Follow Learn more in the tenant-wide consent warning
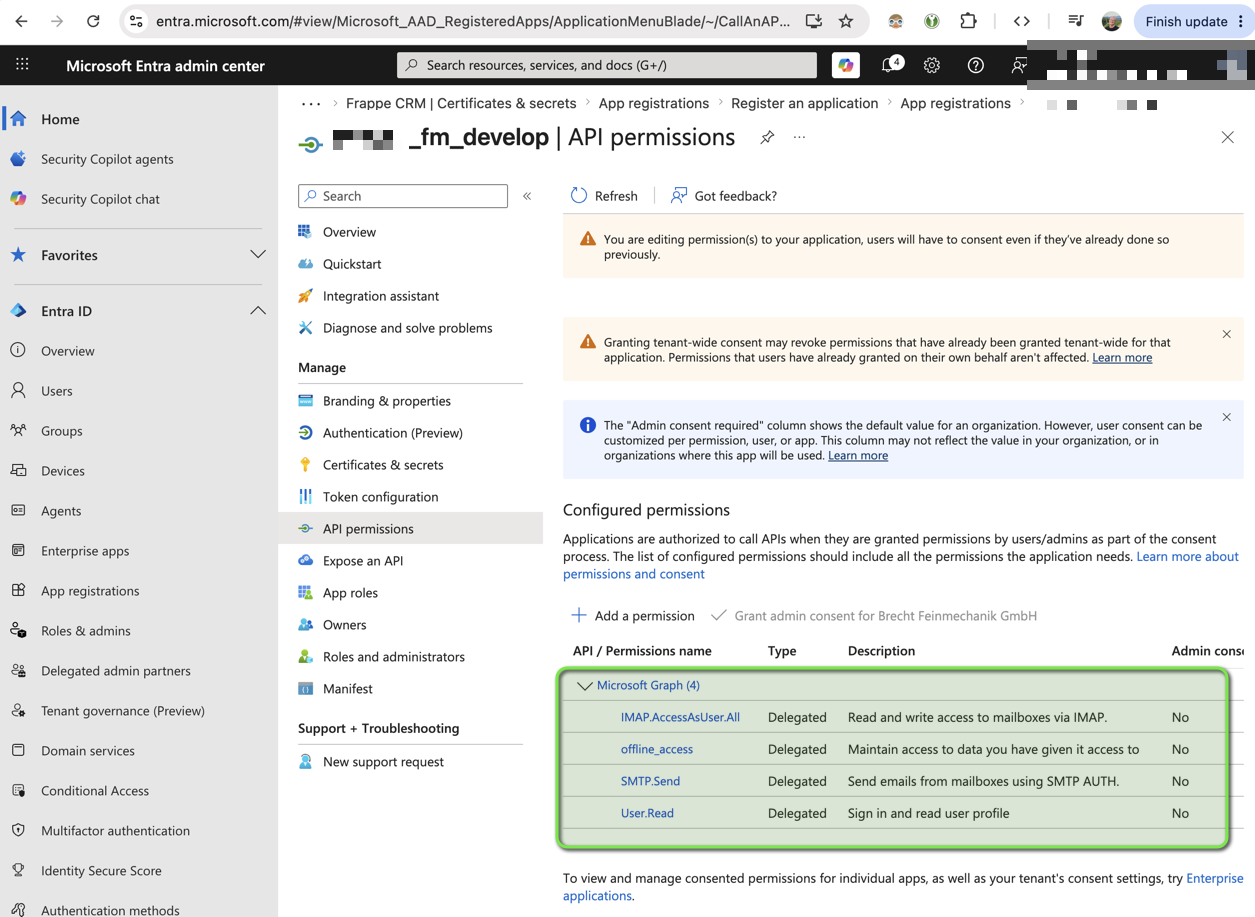1255x917 pixels. tap(1122, 358)
